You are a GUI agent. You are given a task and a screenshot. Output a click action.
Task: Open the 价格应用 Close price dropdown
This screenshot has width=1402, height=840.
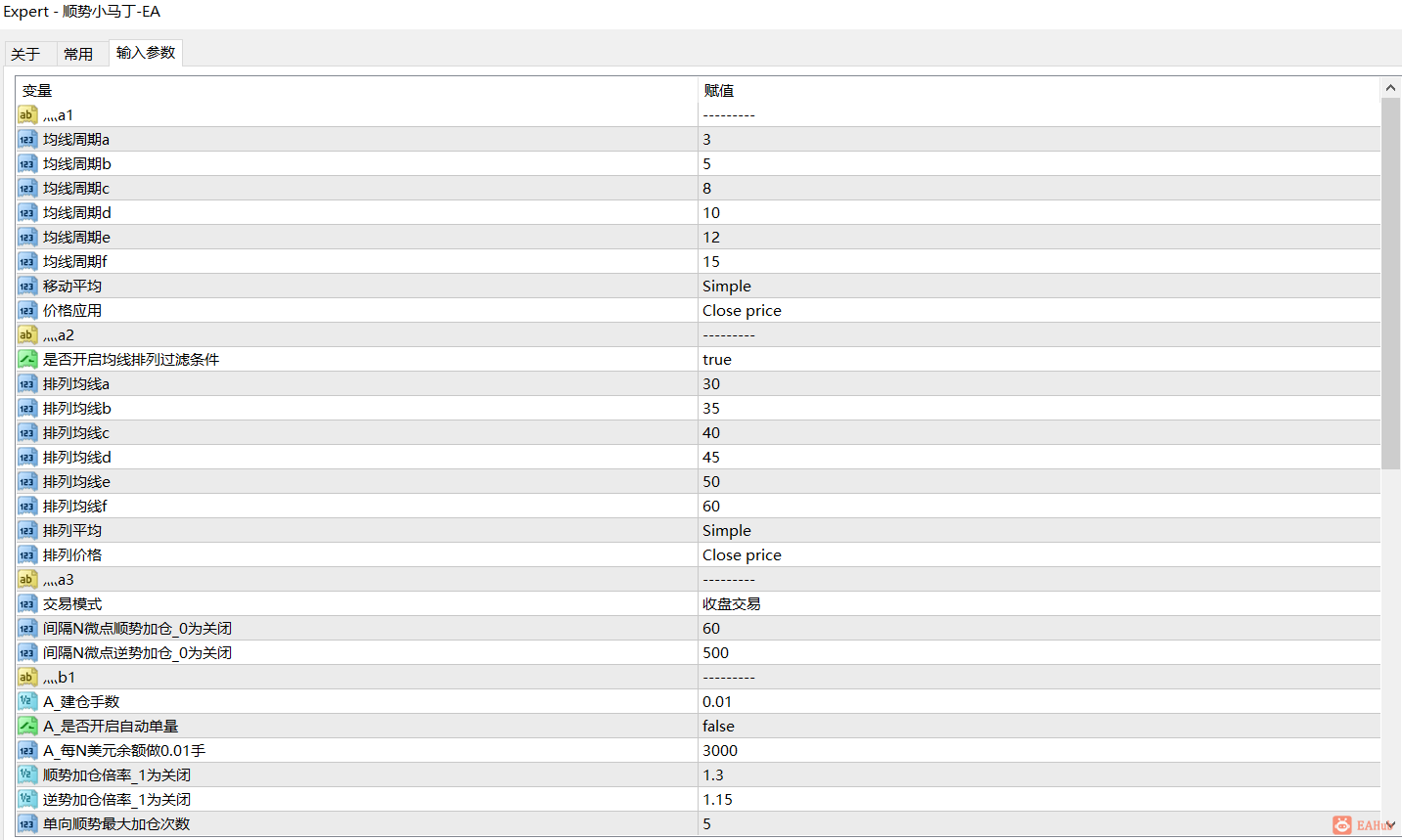[x=742, y=310]
